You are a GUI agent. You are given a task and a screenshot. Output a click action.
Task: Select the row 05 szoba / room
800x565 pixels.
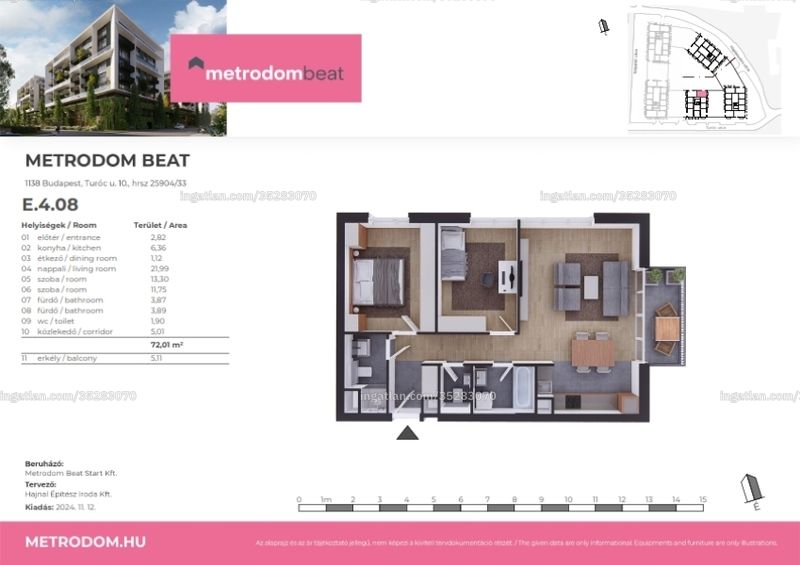tap(125, 279)
